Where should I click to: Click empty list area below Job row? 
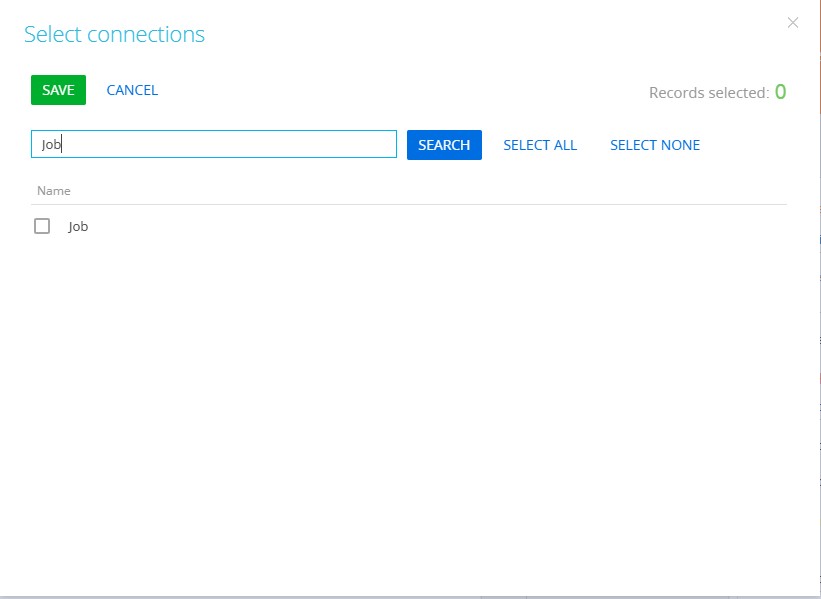tap(400, 400)
